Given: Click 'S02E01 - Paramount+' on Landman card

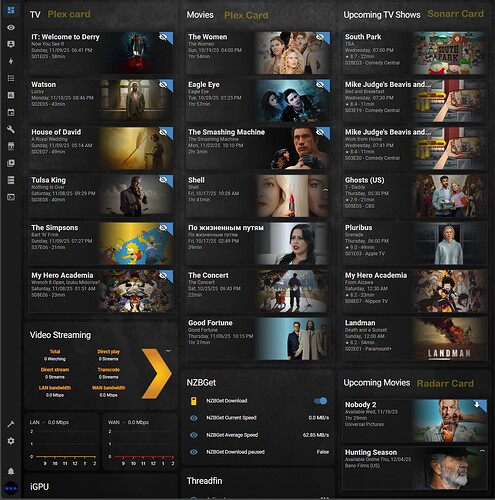Looking at the screenshot, I should pyautogui.click(x=368, y=349).
